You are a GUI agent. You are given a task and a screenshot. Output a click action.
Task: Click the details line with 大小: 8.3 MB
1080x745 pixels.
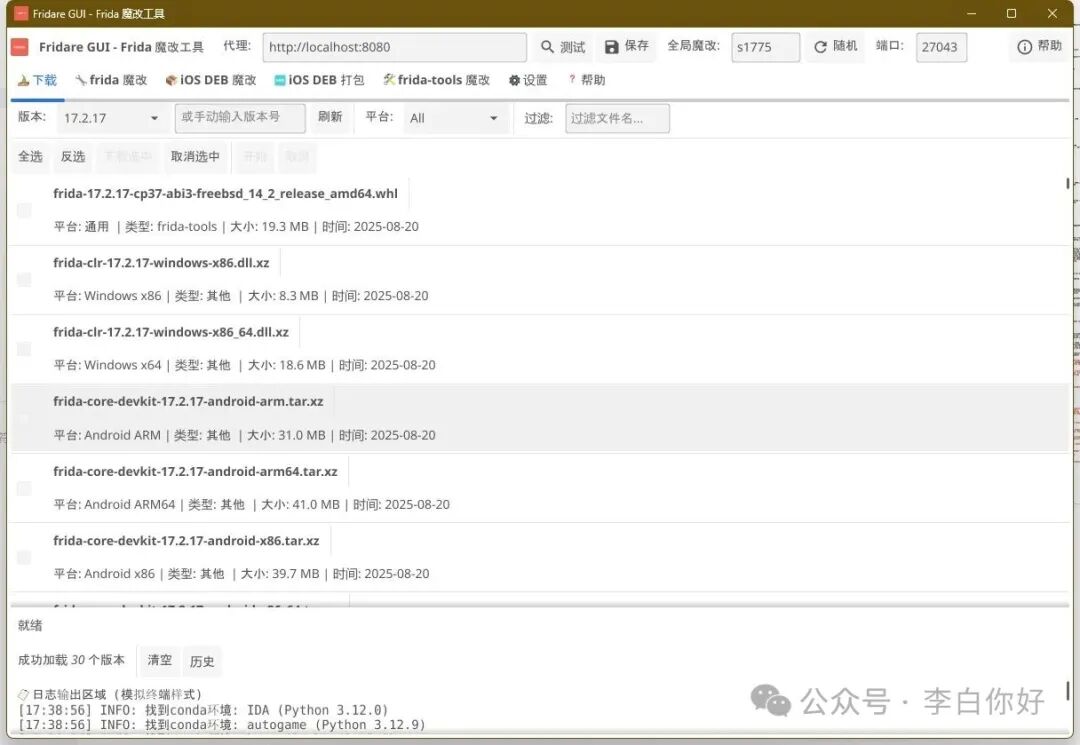[240, 295]
